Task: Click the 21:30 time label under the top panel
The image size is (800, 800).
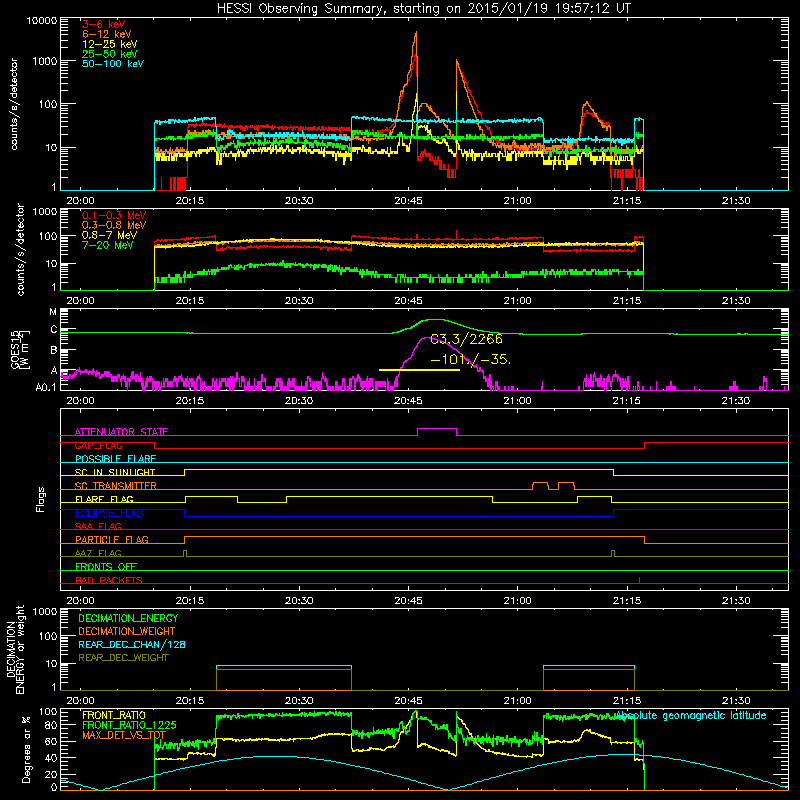Action: pyautogui.click(x=736, y=201)
